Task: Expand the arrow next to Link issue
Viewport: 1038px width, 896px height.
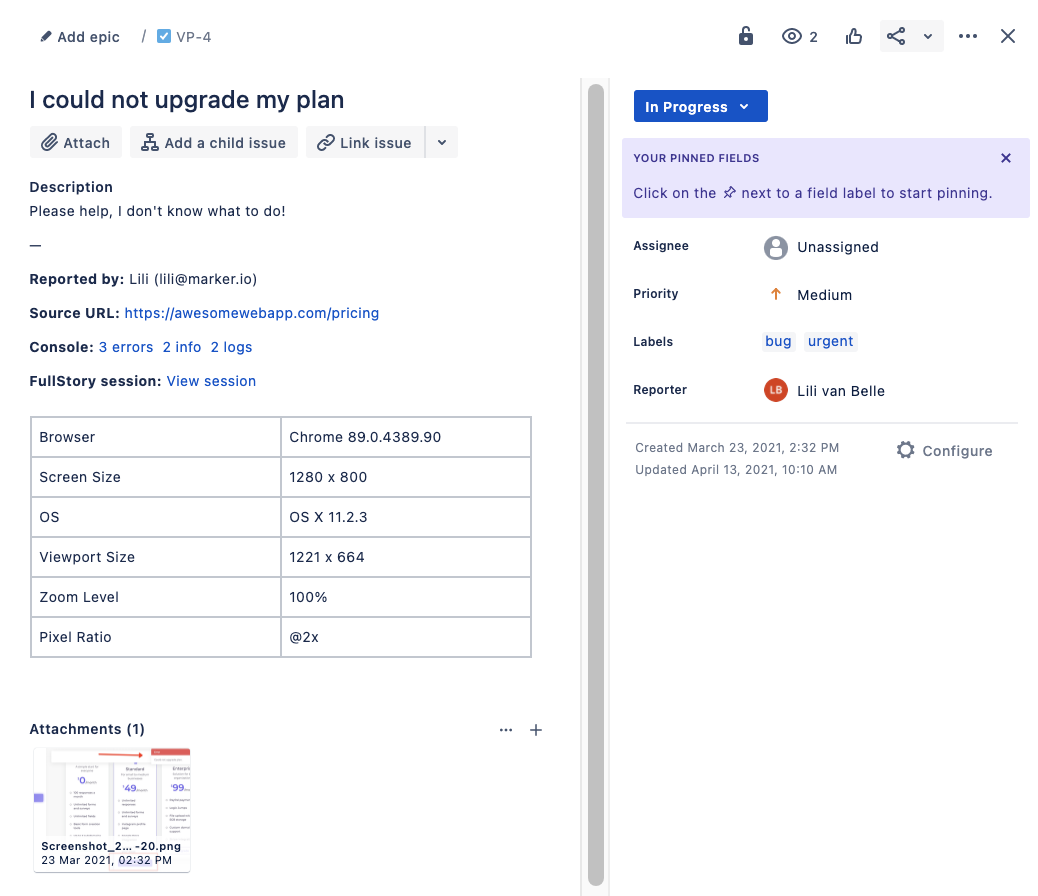Action: click(441, 142)
